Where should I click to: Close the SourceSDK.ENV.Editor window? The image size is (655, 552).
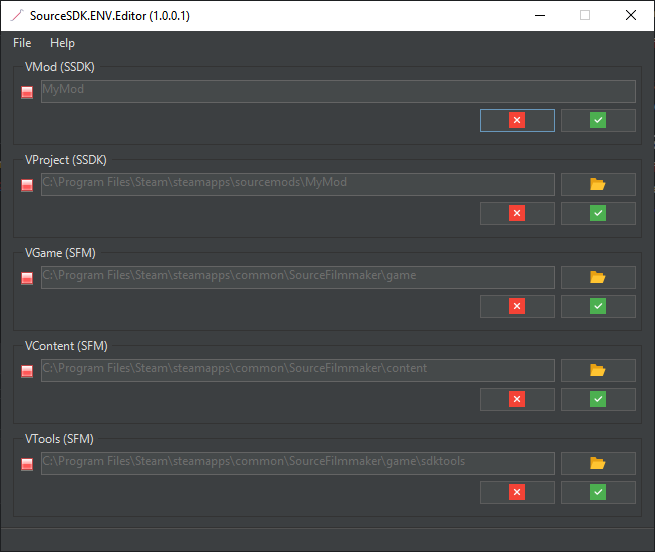coord(631,15)
